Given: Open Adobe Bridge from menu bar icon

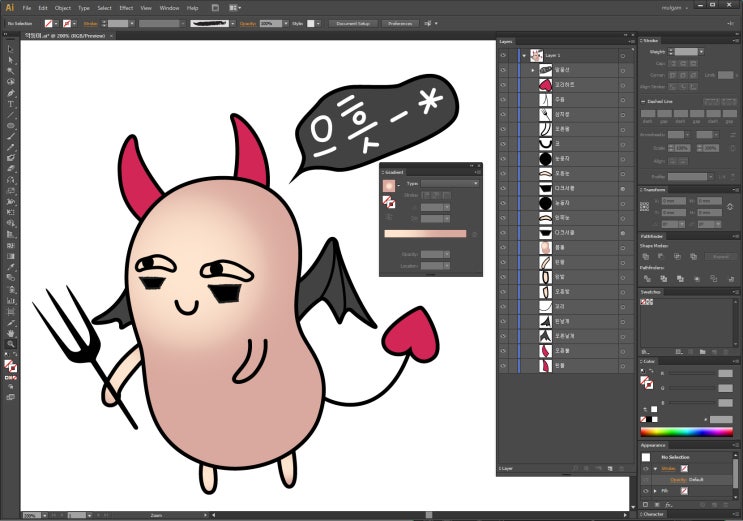Looking at the screenshot, I should tap(215, 8).
